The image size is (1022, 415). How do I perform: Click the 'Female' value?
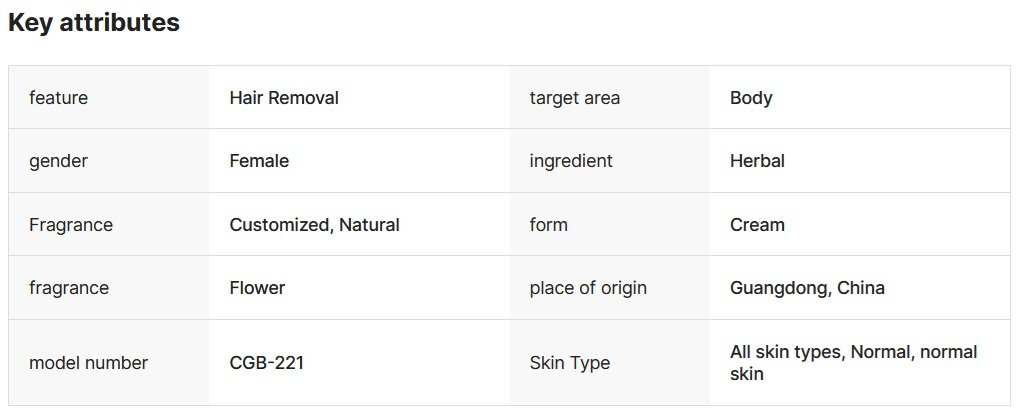click(x=259, y=161)
